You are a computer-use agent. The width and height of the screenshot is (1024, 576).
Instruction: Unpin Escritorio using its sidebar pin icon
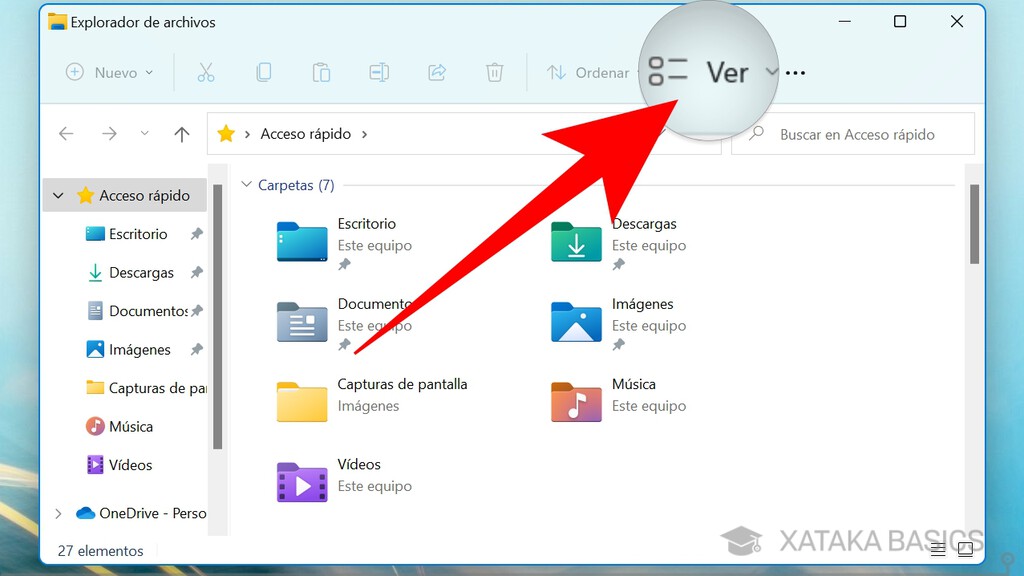(196, 233)
